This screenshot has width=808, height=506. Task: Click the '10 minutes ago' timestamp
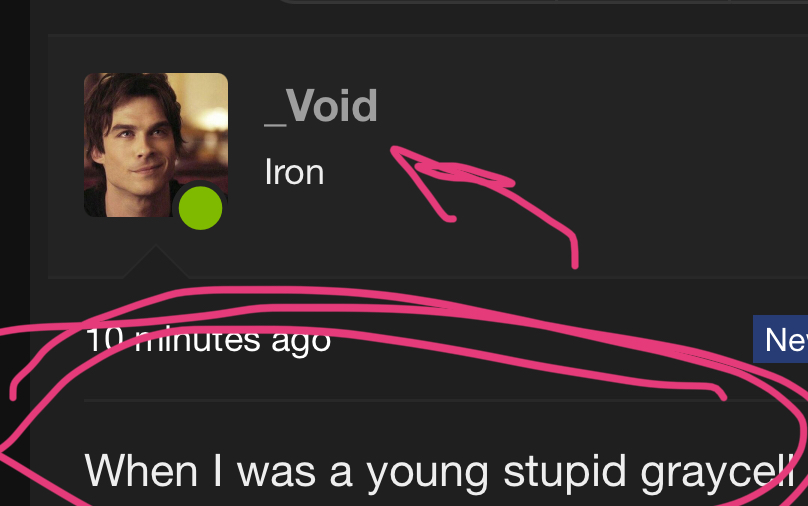[x=208, y=340]
